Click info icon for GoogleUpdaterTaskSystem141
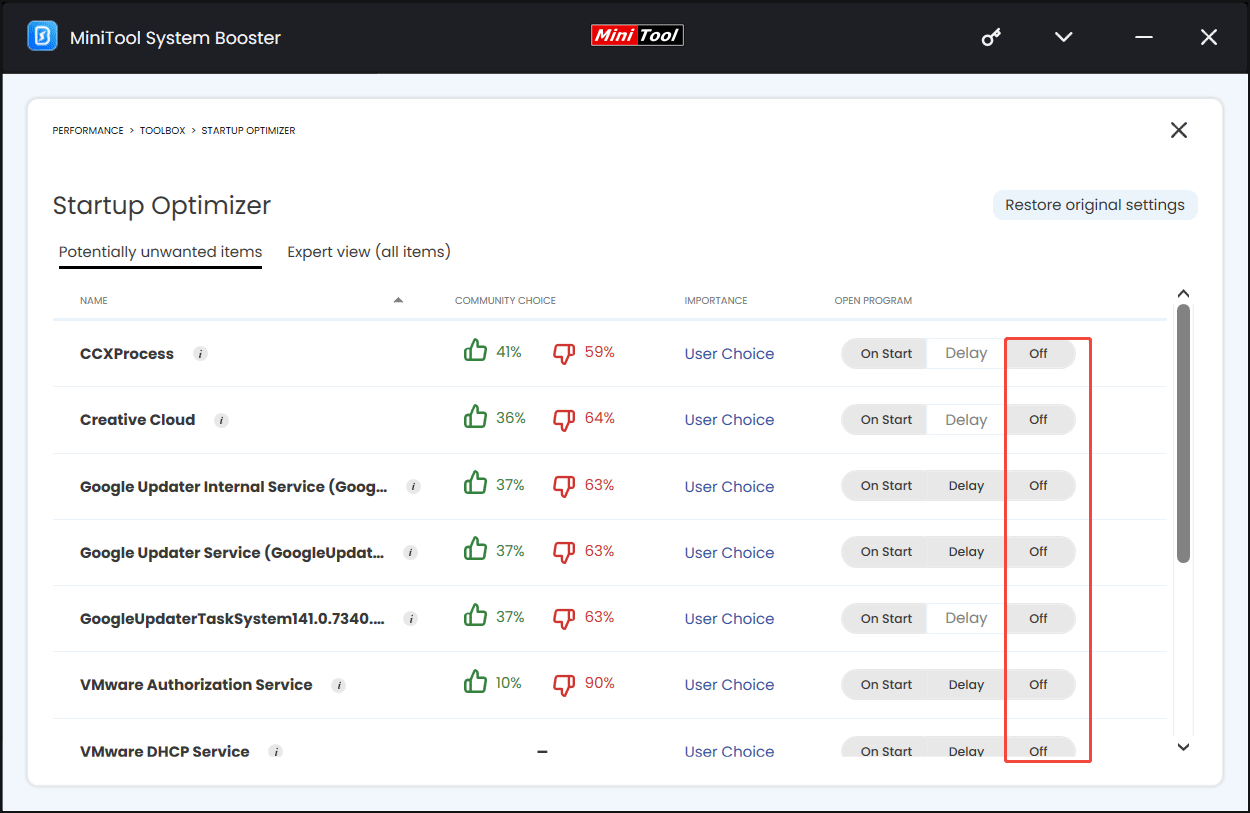Screen dimensions: 1250x813 (x=411, y=619)
